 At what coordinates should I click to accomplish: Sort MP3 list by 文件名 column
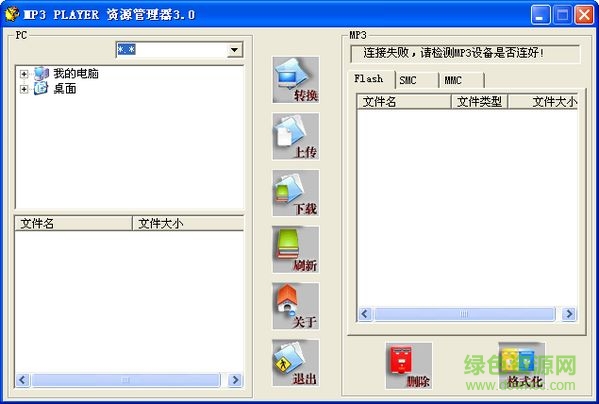(404, 102)
